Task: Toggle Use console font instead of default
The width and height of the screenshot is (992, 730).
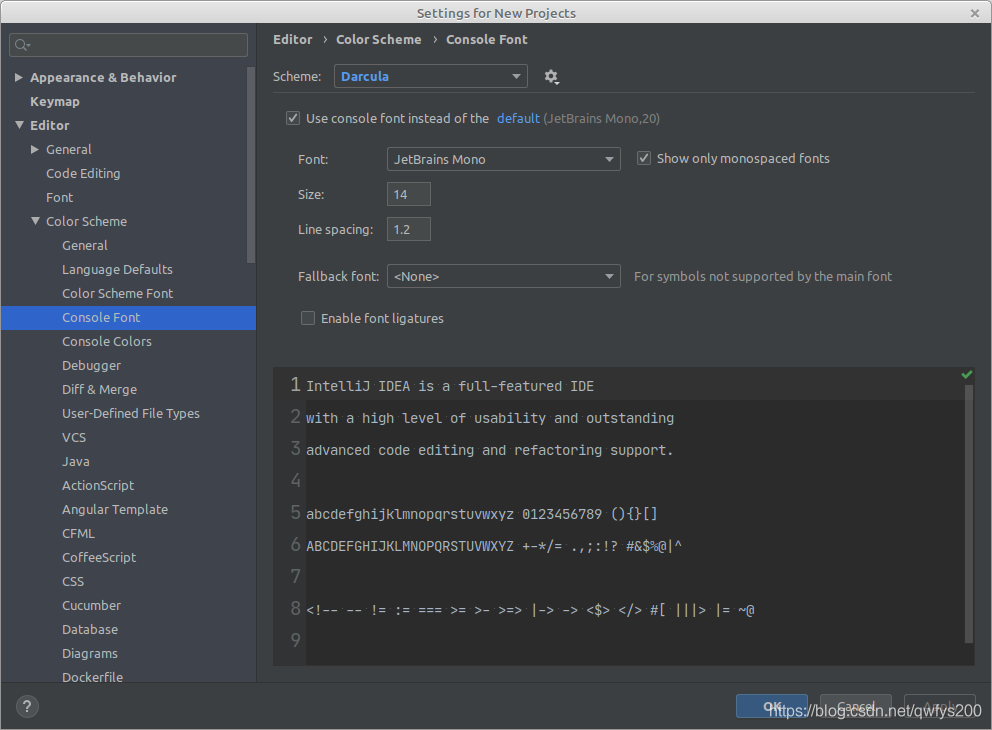Action: click(293, 118)
